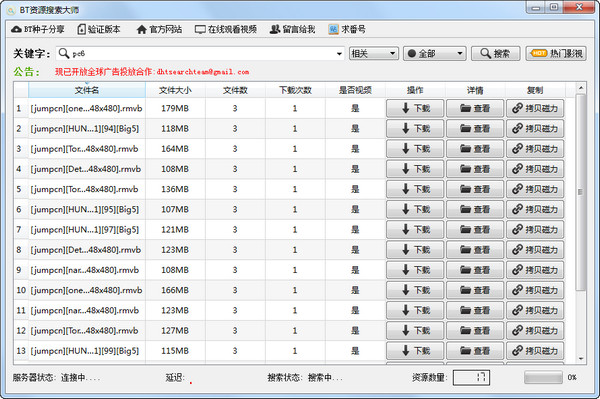This screenshot has width=600, height=399.
Task: Open 在线观看视频 from the toolbar
Action: point(226,29)
